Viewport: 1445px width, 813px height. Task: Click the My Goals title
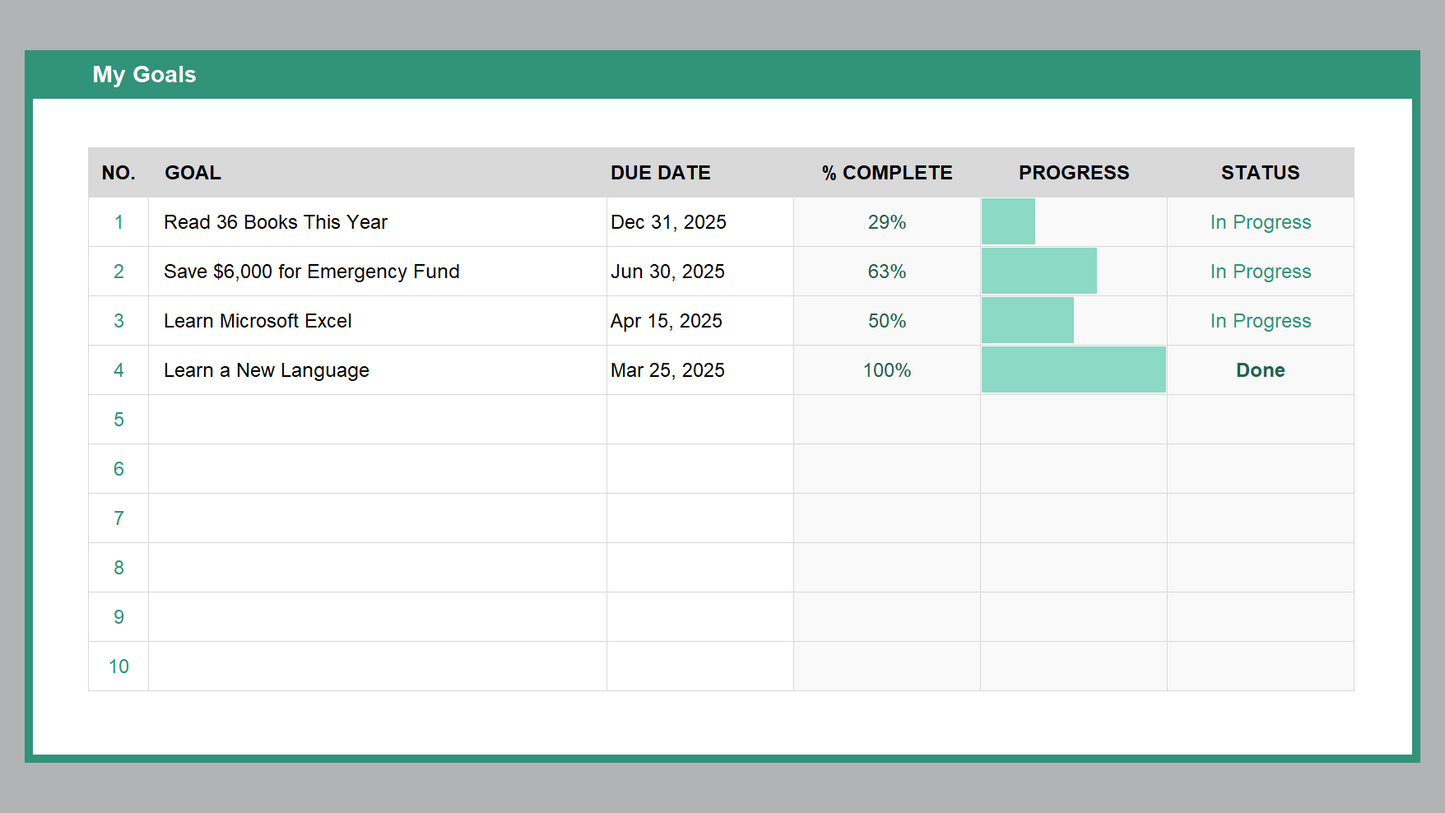pyautogui.click(x=144, y=75)
